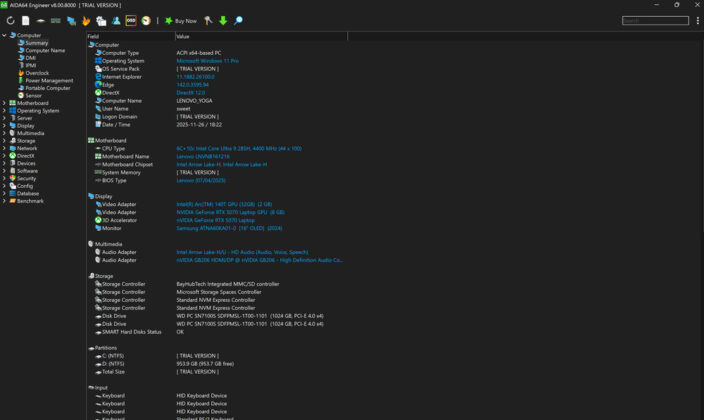Open the Sensor page in sidebar

[33, 96]
